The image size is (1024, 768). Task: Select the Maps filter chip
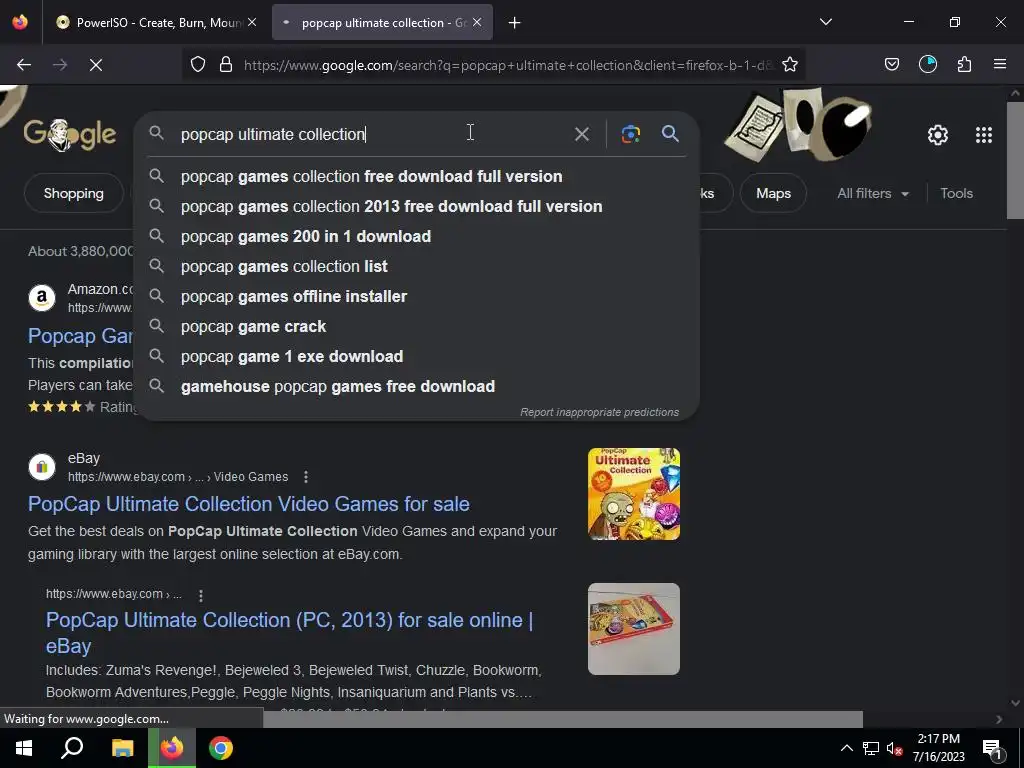(773, 193)
